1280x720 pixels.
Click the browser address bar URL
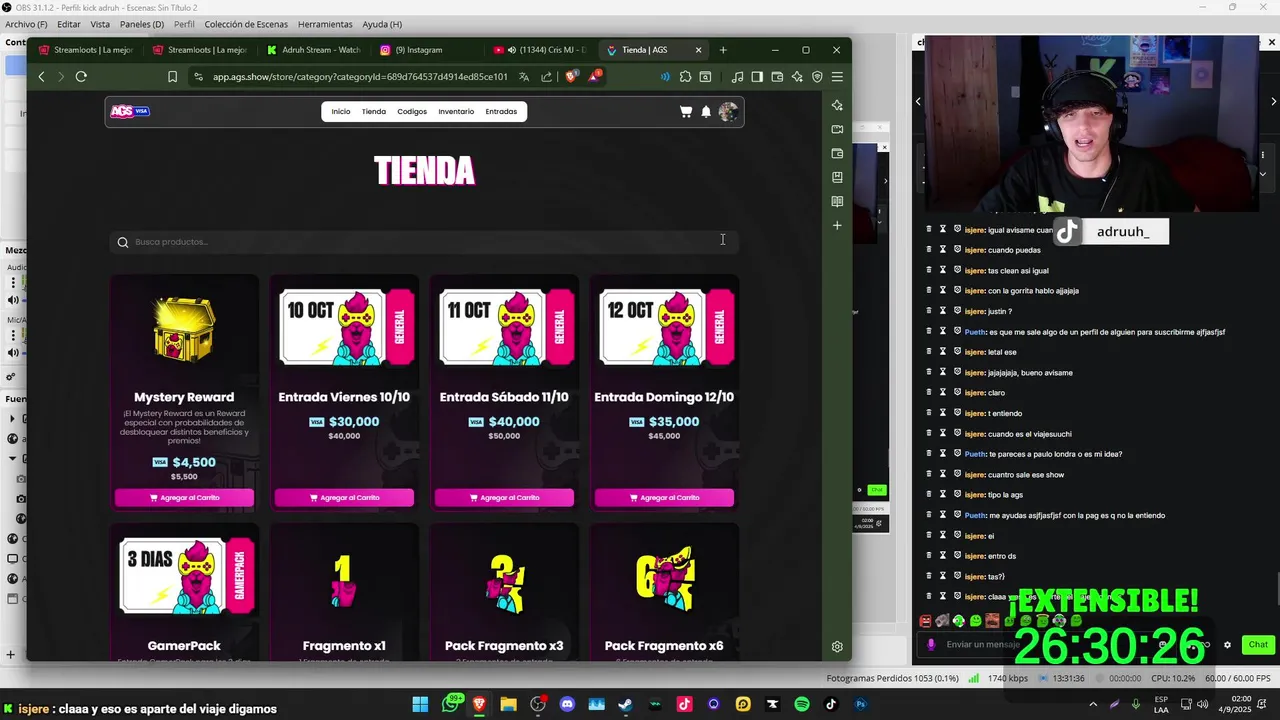tap(360, 77)
